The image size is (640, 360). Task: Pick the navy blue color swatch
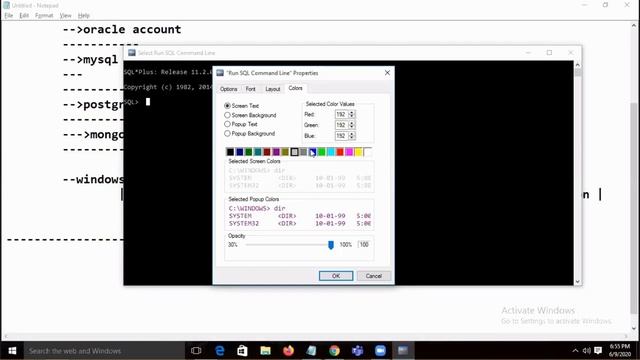[240, 152]
